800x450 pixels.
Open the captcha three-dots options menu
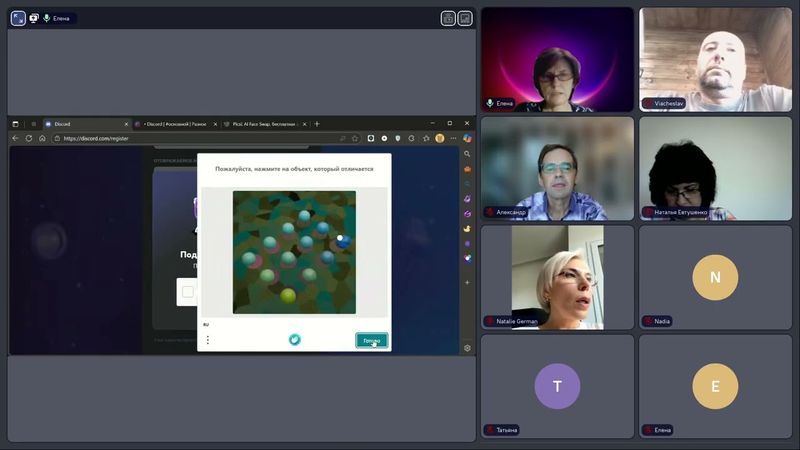tap(208, 340)
